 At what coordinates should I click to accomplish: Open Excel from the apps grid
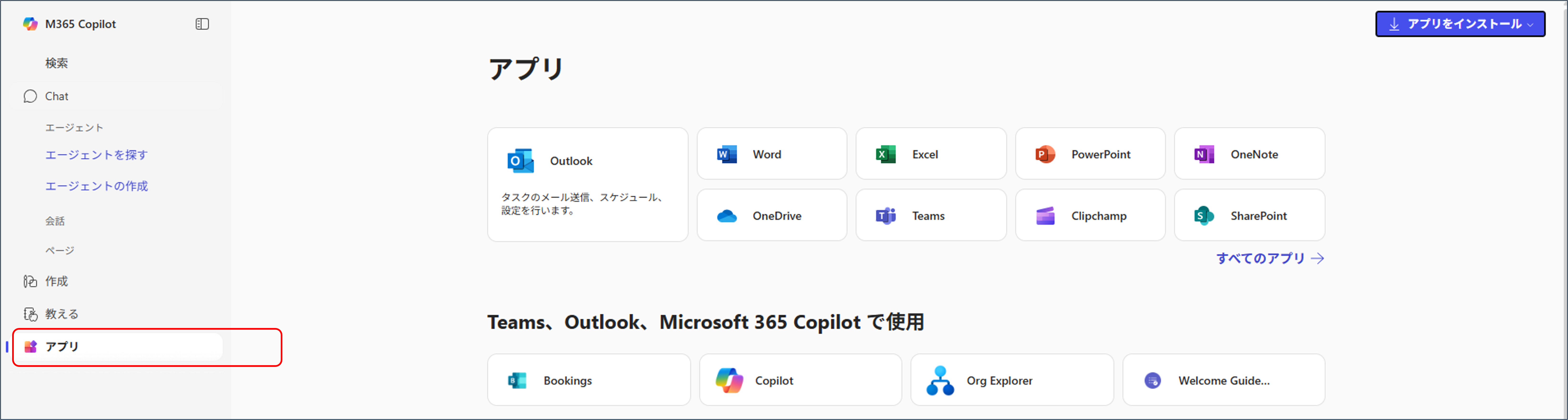pyautogui.click(x=931, y=154)
